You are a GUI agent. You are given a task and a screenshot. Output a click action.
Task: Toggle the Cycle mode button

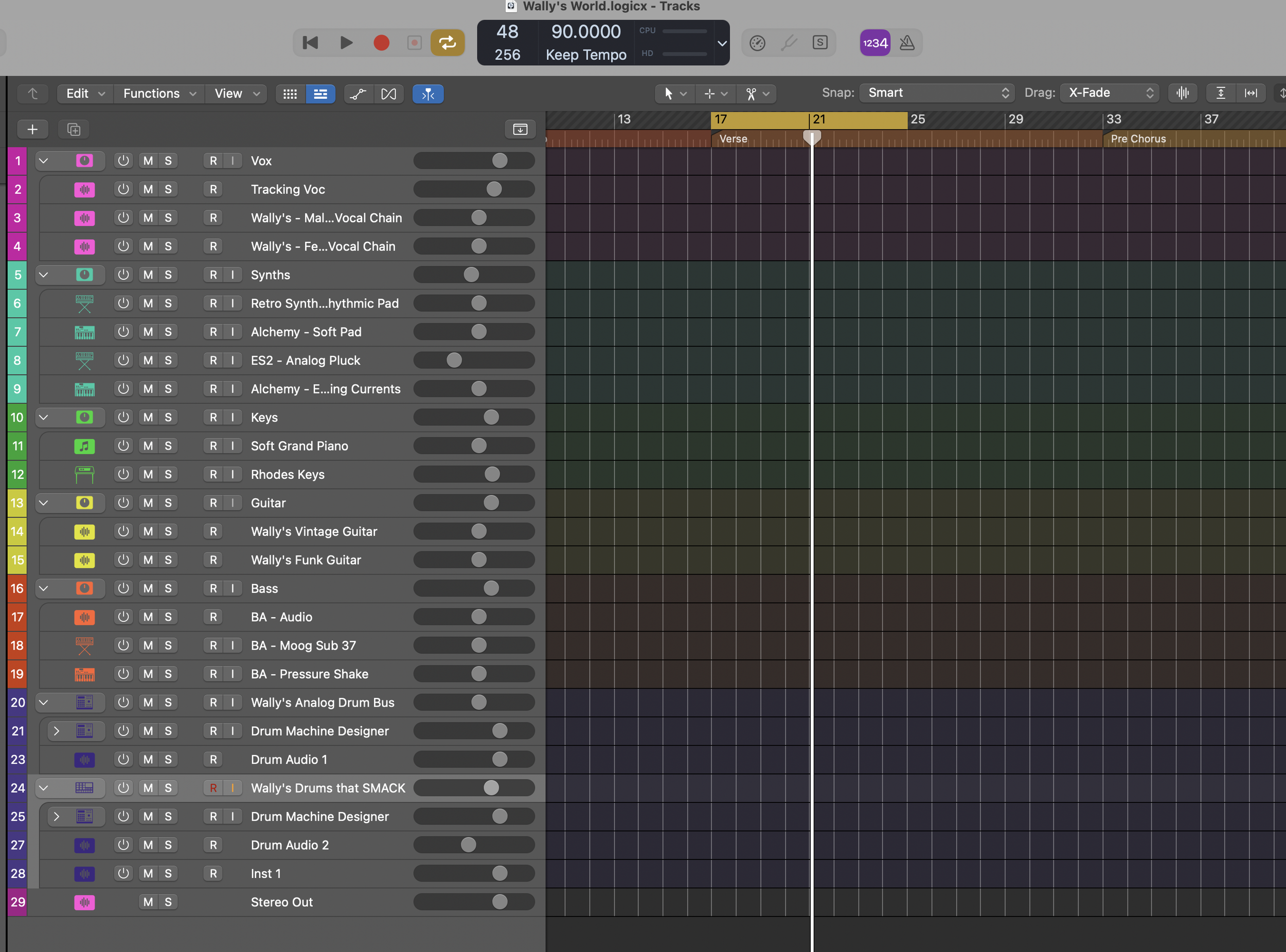448,43
